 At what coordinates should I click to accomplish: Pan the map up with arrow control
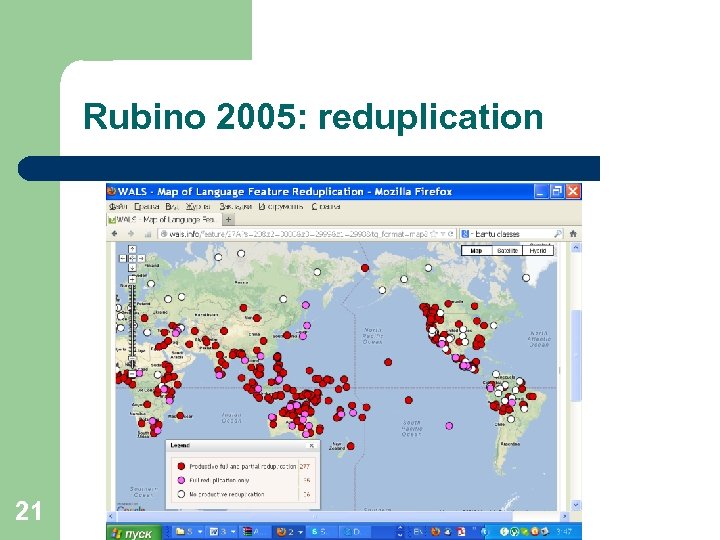tap(132, 249)
